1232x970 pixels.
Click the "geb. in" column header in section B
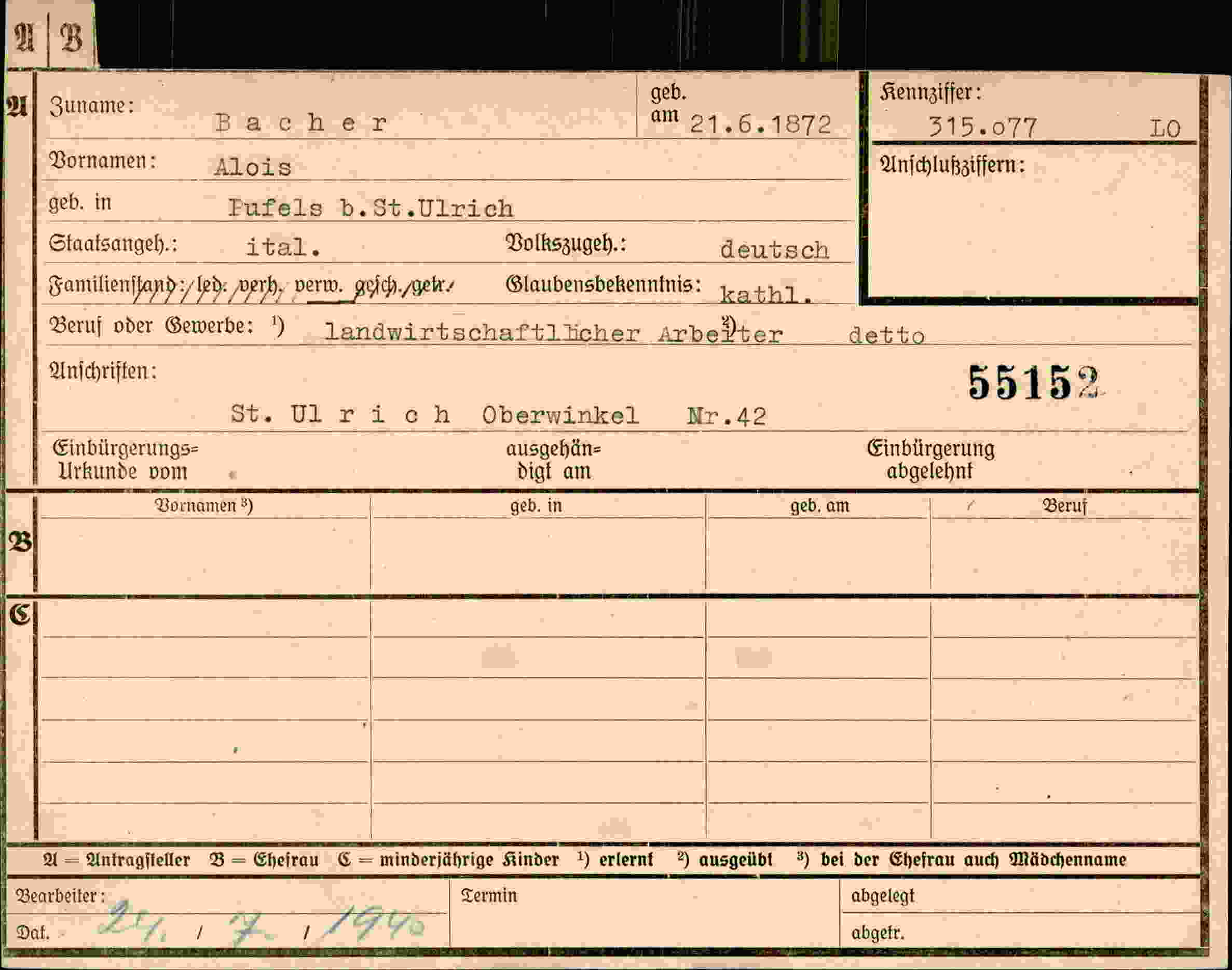pyautogui.click(x=536, y=506)
